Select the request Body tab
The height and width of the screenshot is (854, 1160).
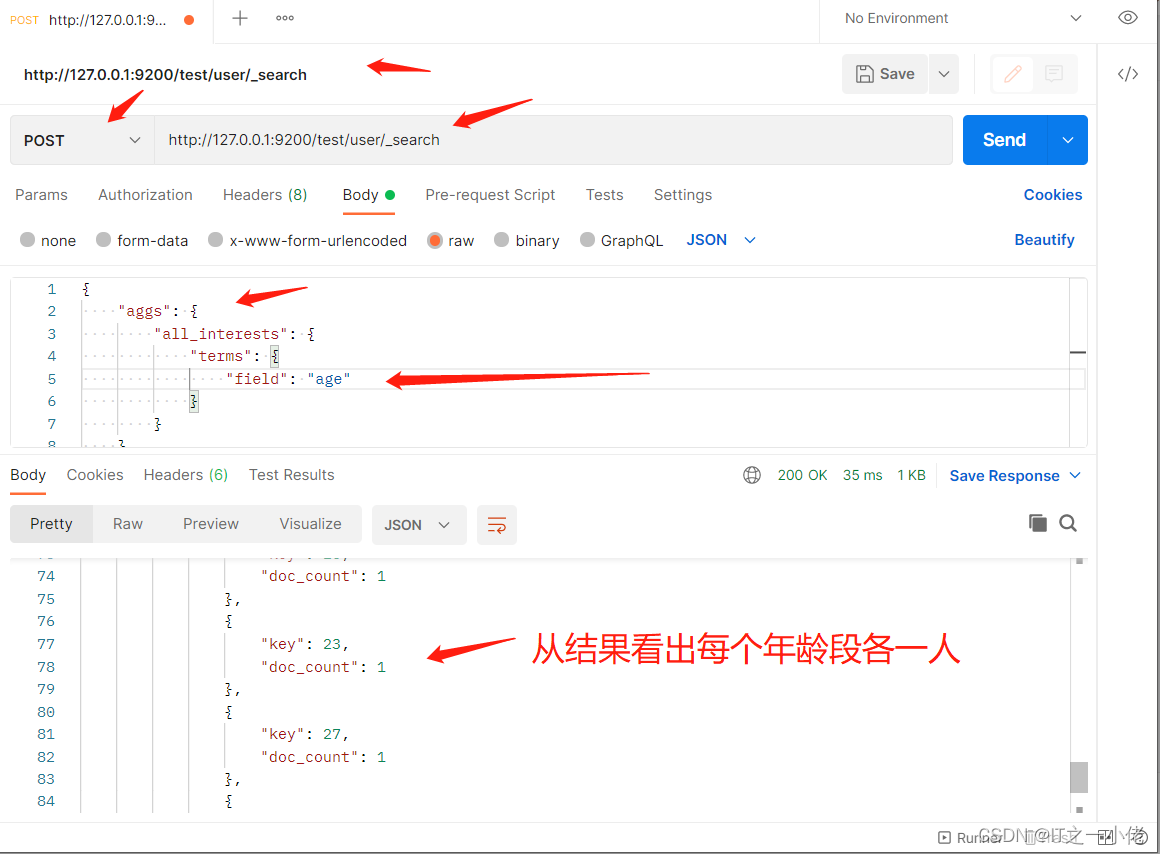(x=368, y=195)
